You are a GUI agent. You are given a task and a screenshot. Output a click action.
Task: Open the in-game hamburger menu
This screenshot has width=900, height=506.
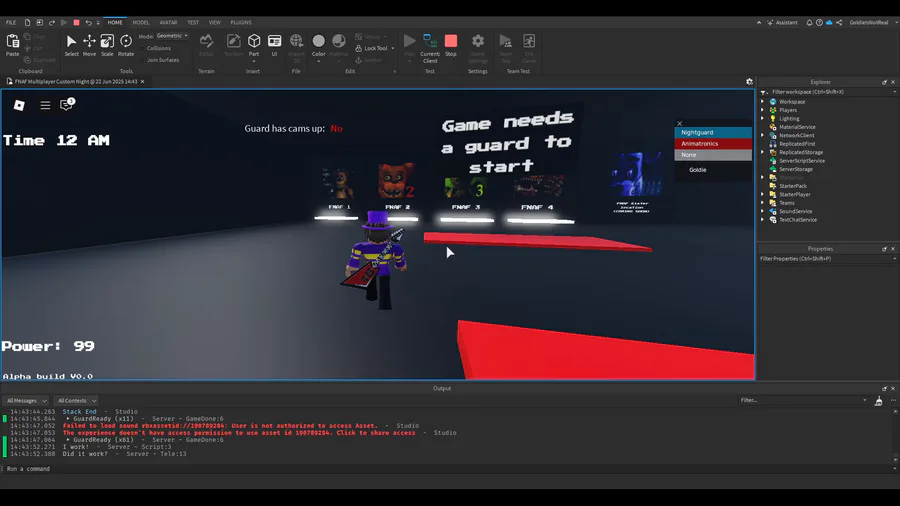coord(45,105)
